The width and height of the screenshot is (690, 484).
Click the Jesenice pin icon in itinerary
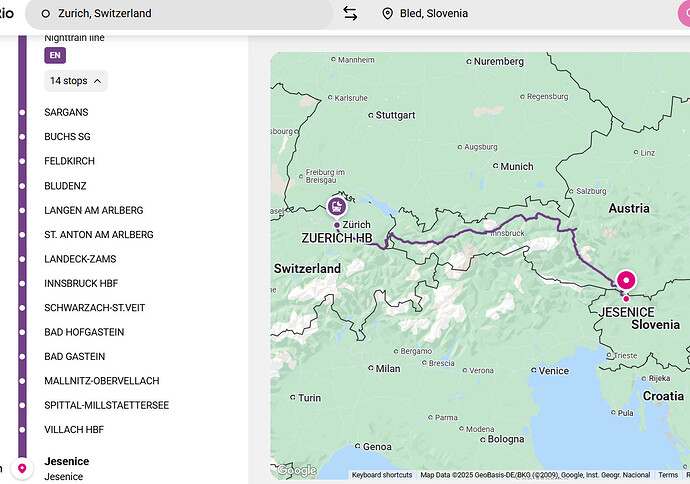[x=22, y=468]
